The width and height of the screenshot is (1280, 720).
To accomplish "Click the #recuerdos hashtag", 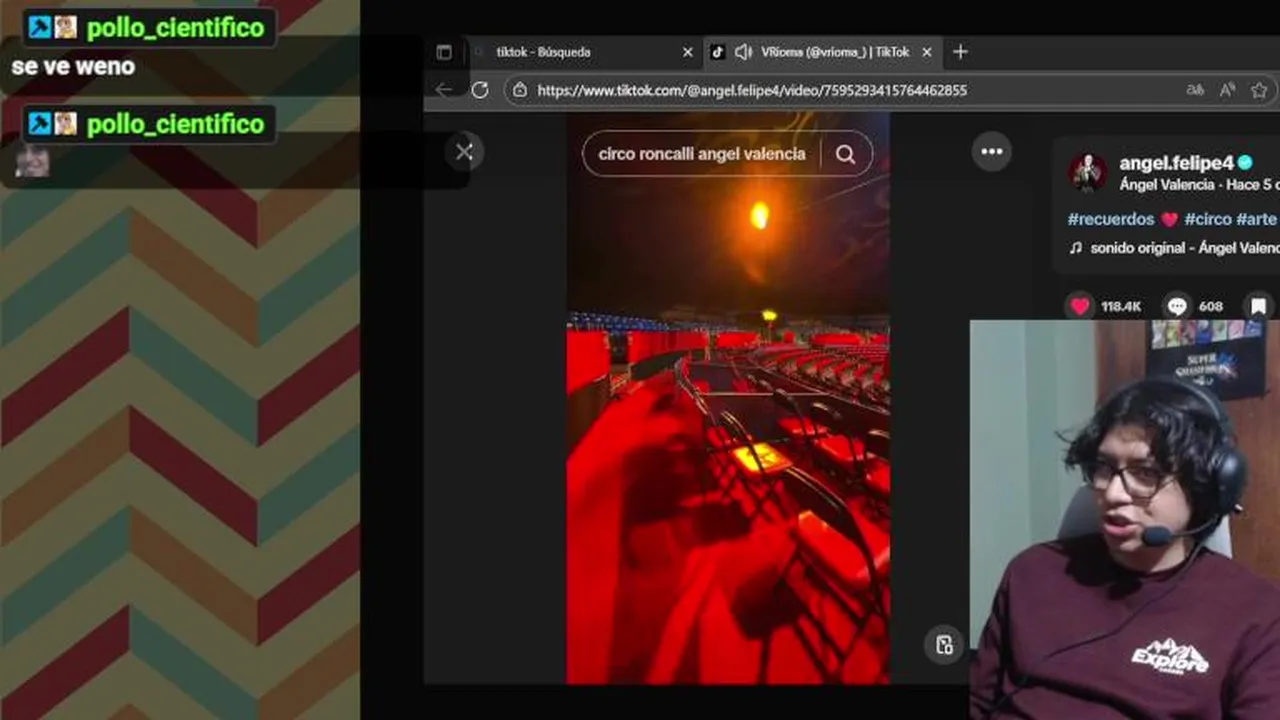I will [x=1112, y=219].
